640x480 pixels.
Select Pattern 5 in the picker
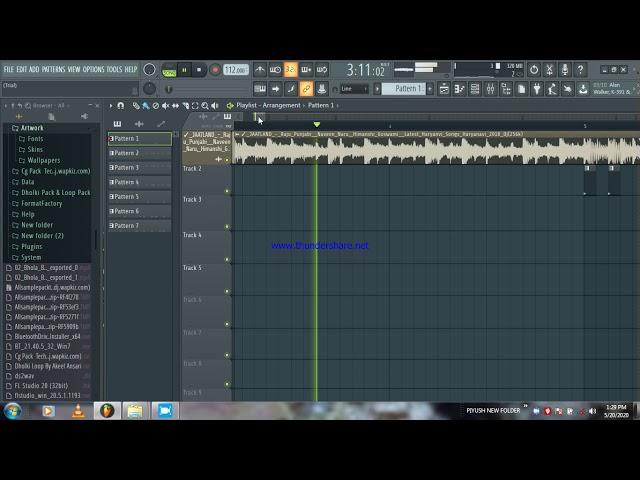click(x=140, y=197)
